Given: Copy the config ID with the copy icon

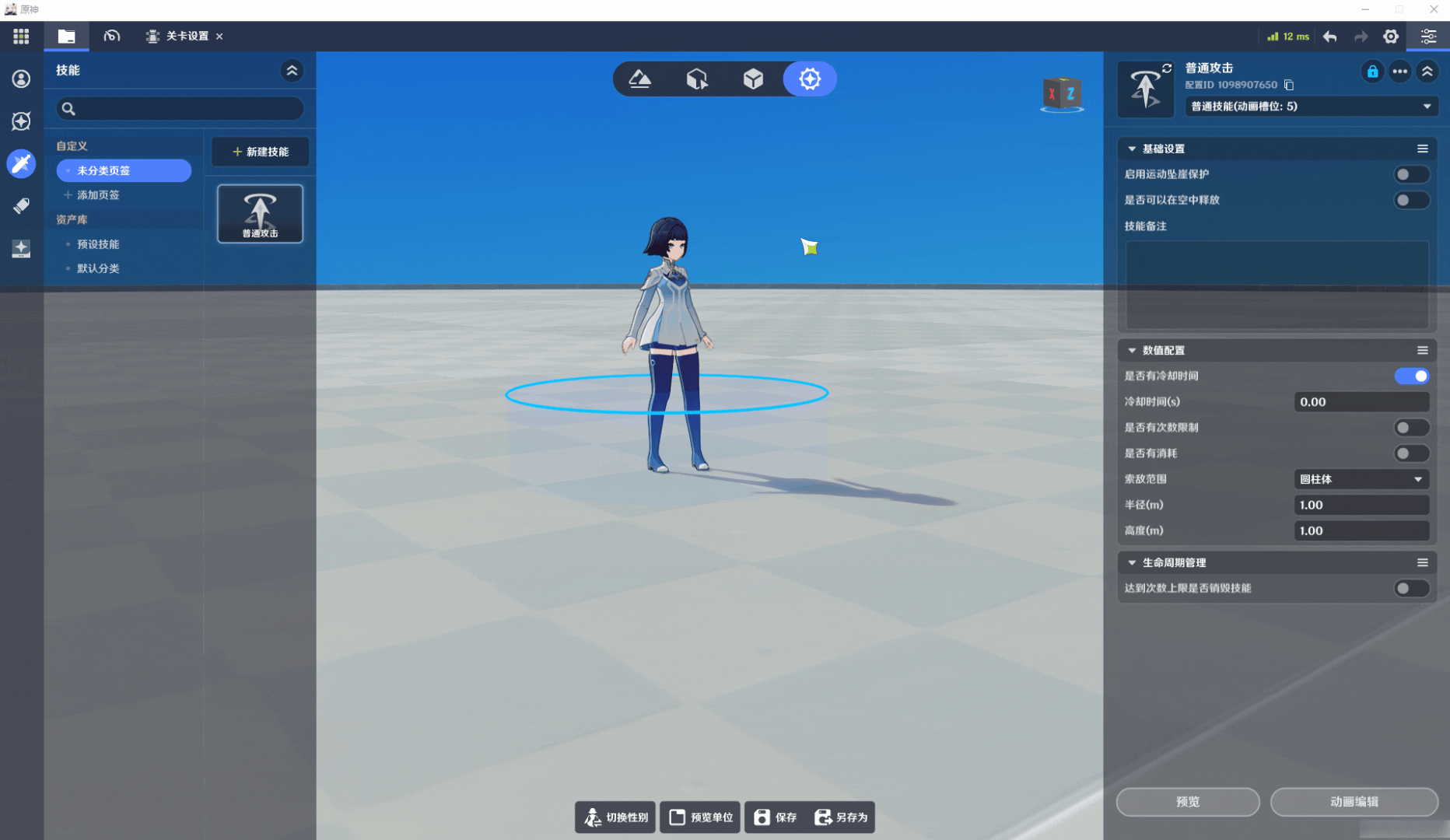Looking at the screenshot, I should (1289, 85).
